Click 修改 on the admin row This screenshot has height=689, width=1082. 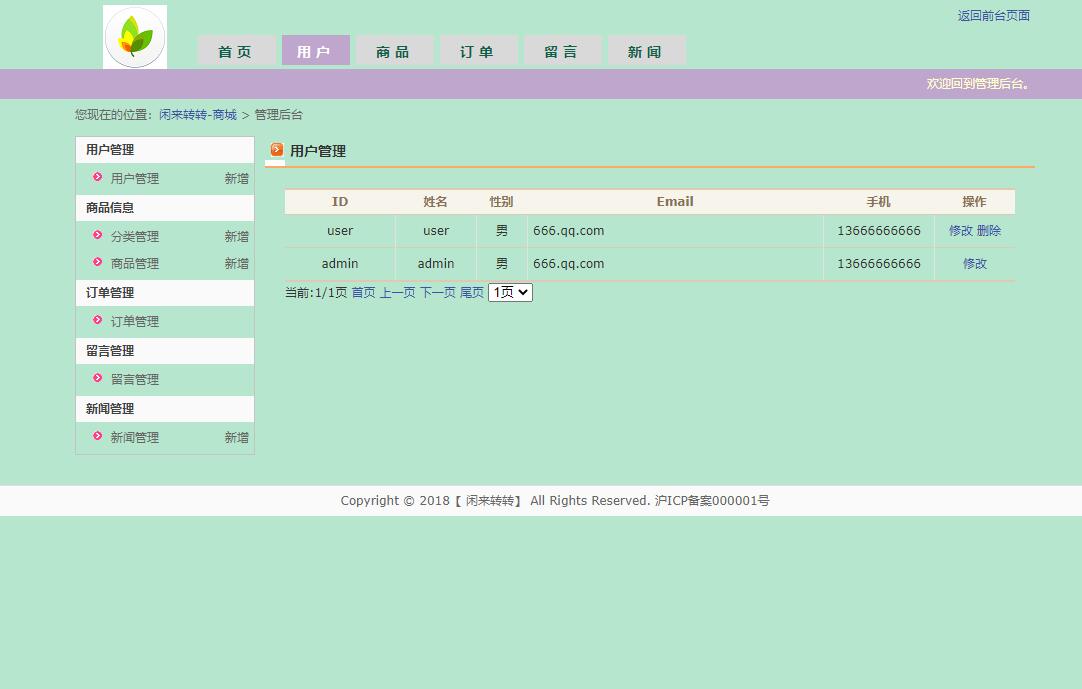click(x=974, y=263)
